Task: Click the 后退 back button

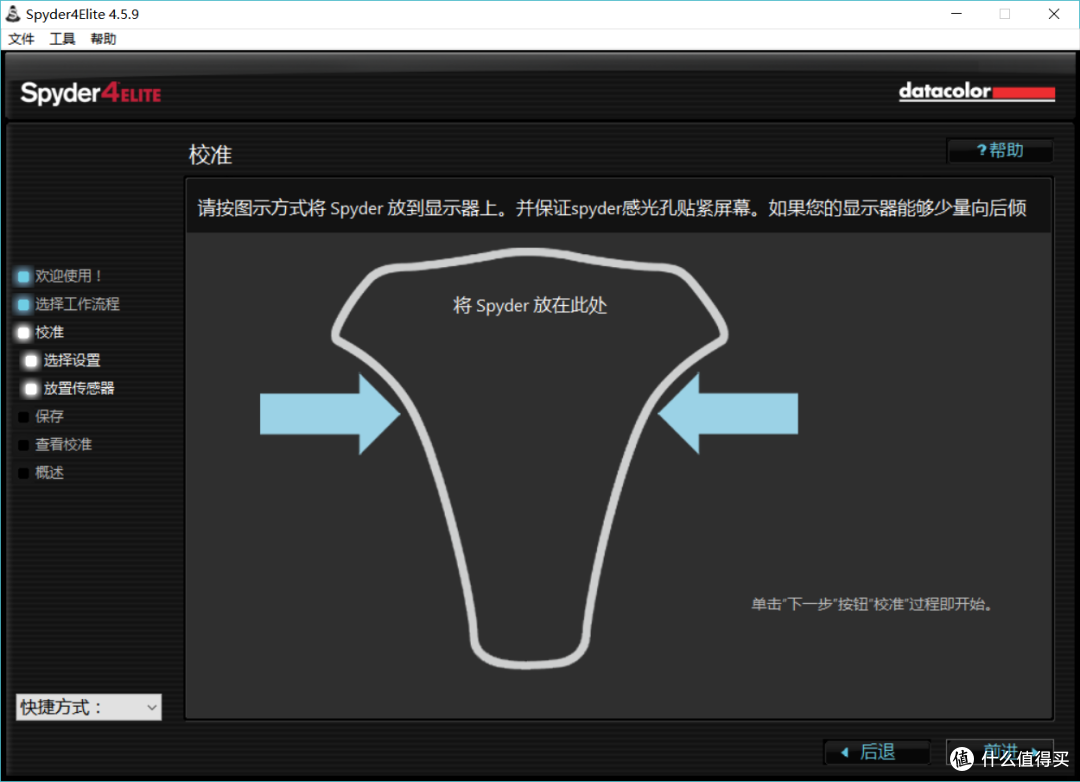Action: (877, 752)
